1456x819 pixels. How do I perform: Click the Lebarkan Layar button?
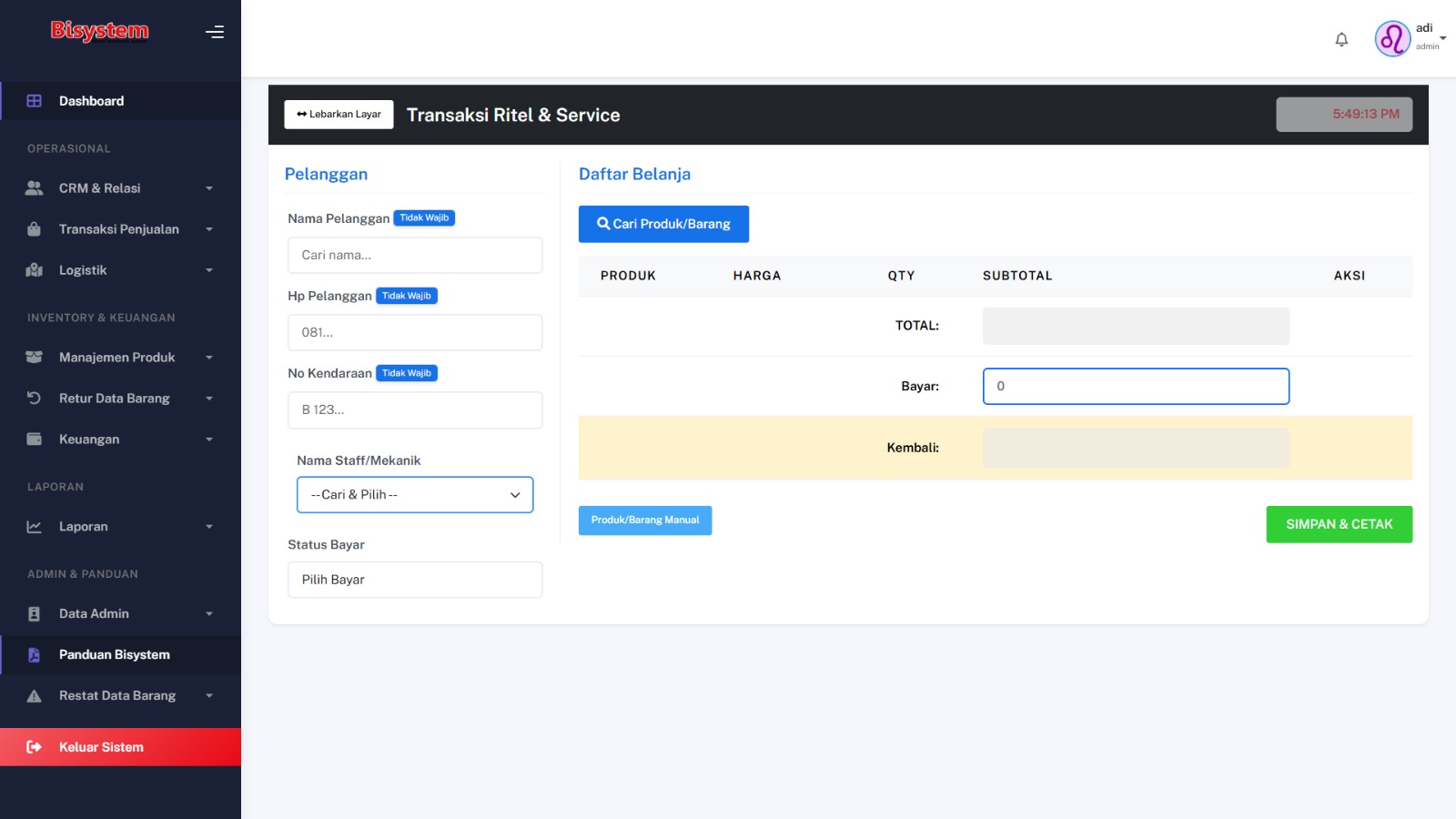click(x=339, y=115)
